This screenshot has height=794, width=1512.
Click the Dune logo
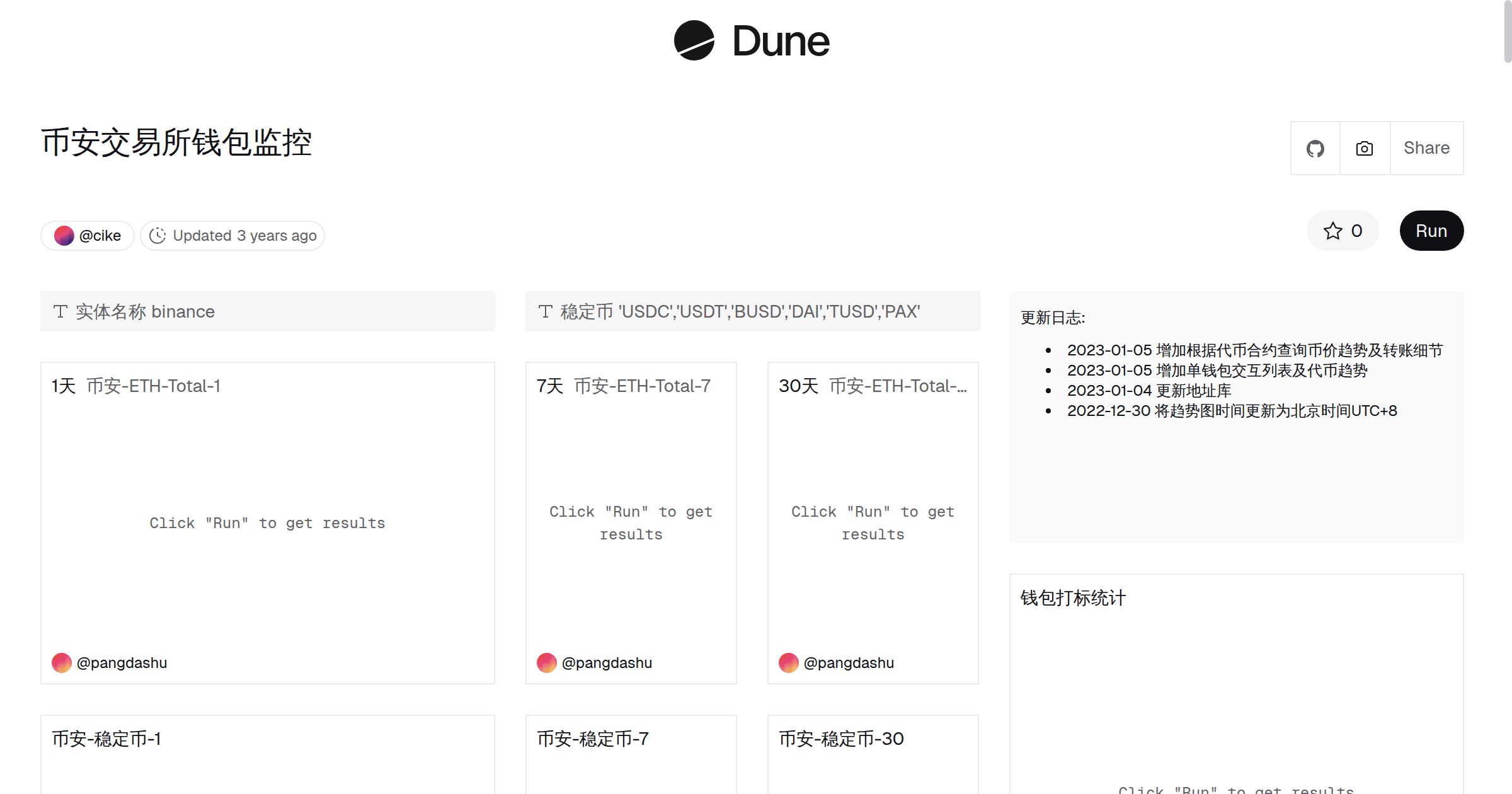coord(753,41)
